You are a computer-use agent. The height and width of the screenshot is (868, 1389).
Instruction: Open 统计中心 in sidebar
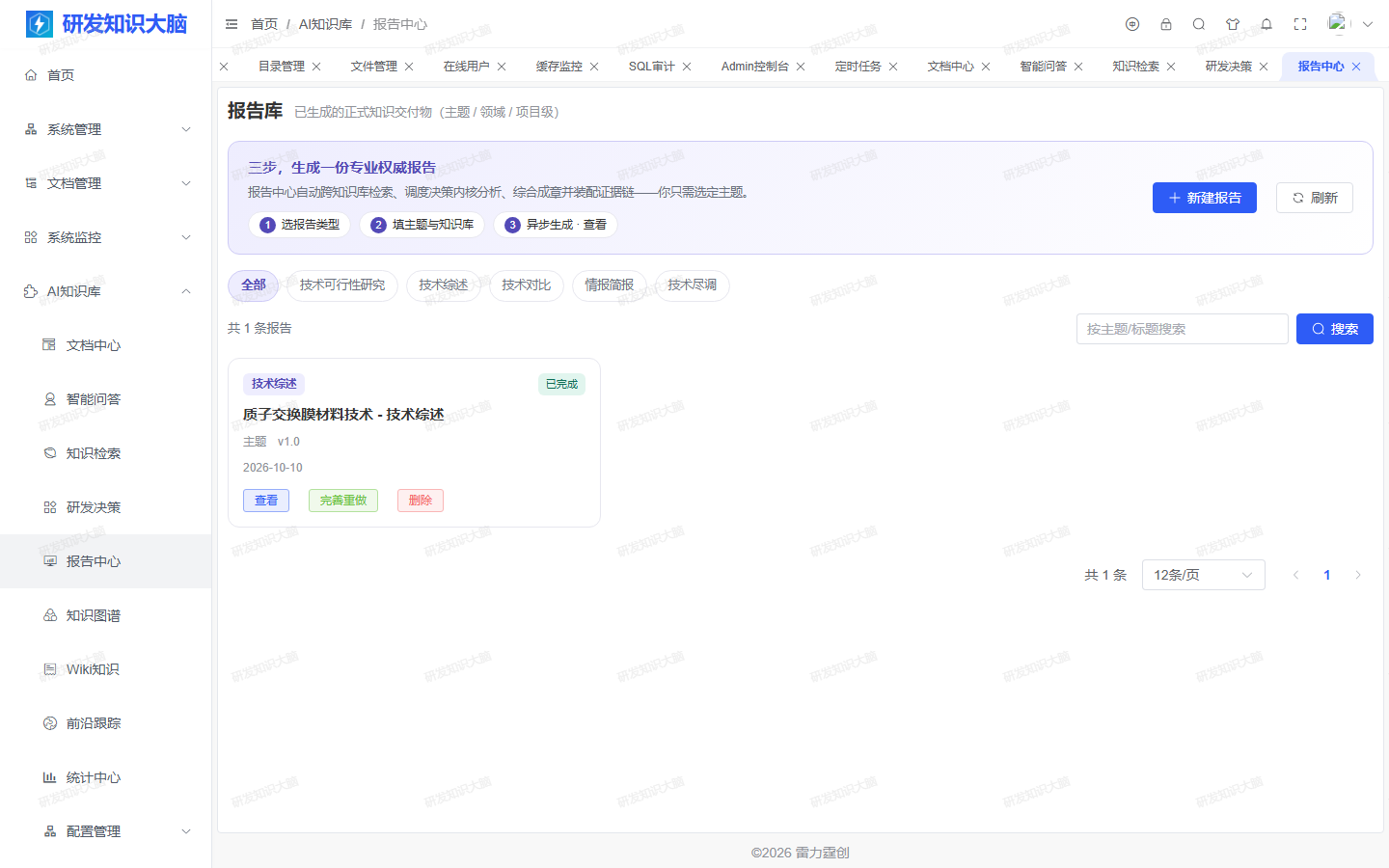[x=106, y=777]
